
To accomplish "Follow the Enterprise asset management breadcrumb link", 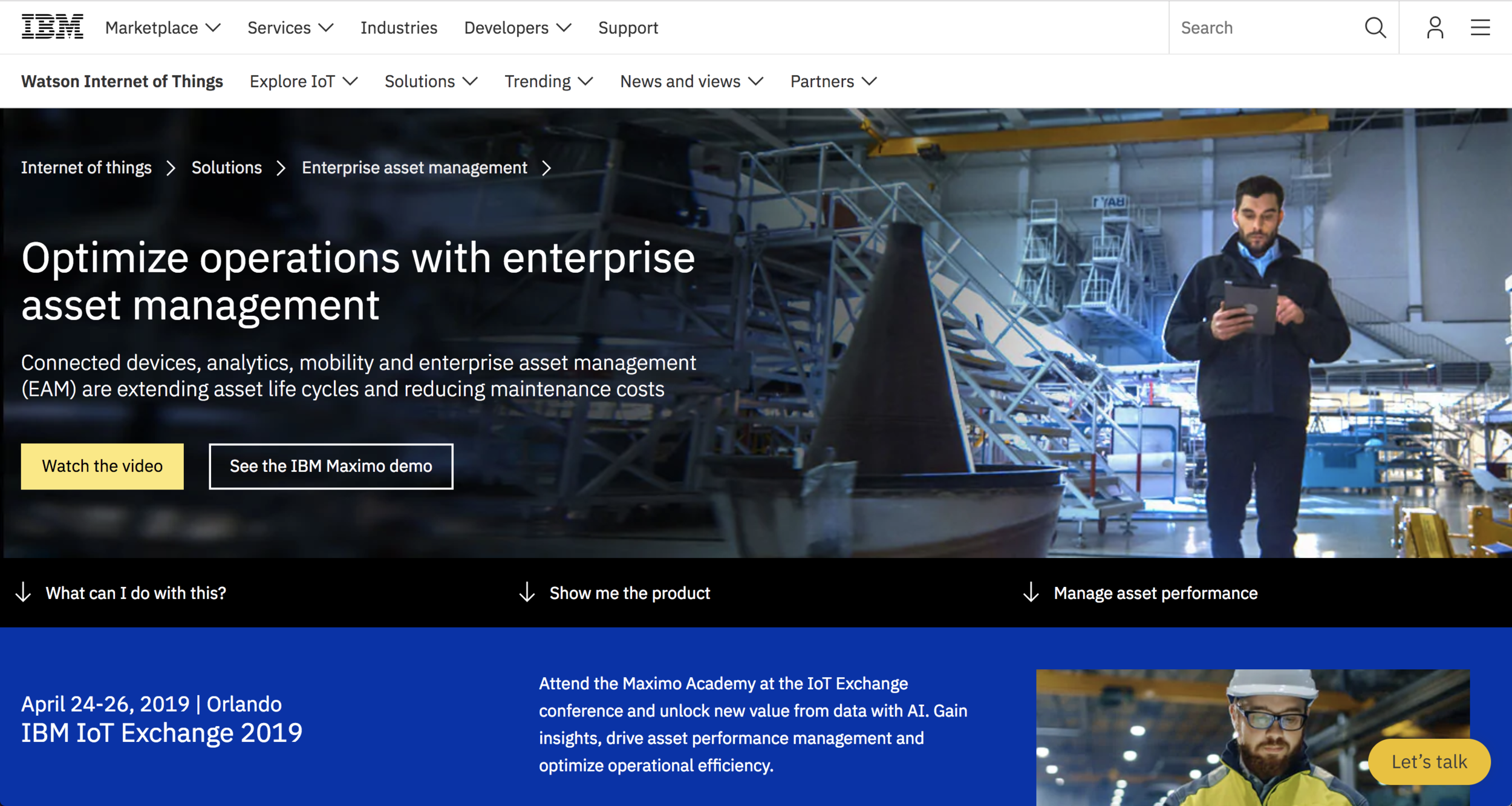I will click(x=414, y=168).
